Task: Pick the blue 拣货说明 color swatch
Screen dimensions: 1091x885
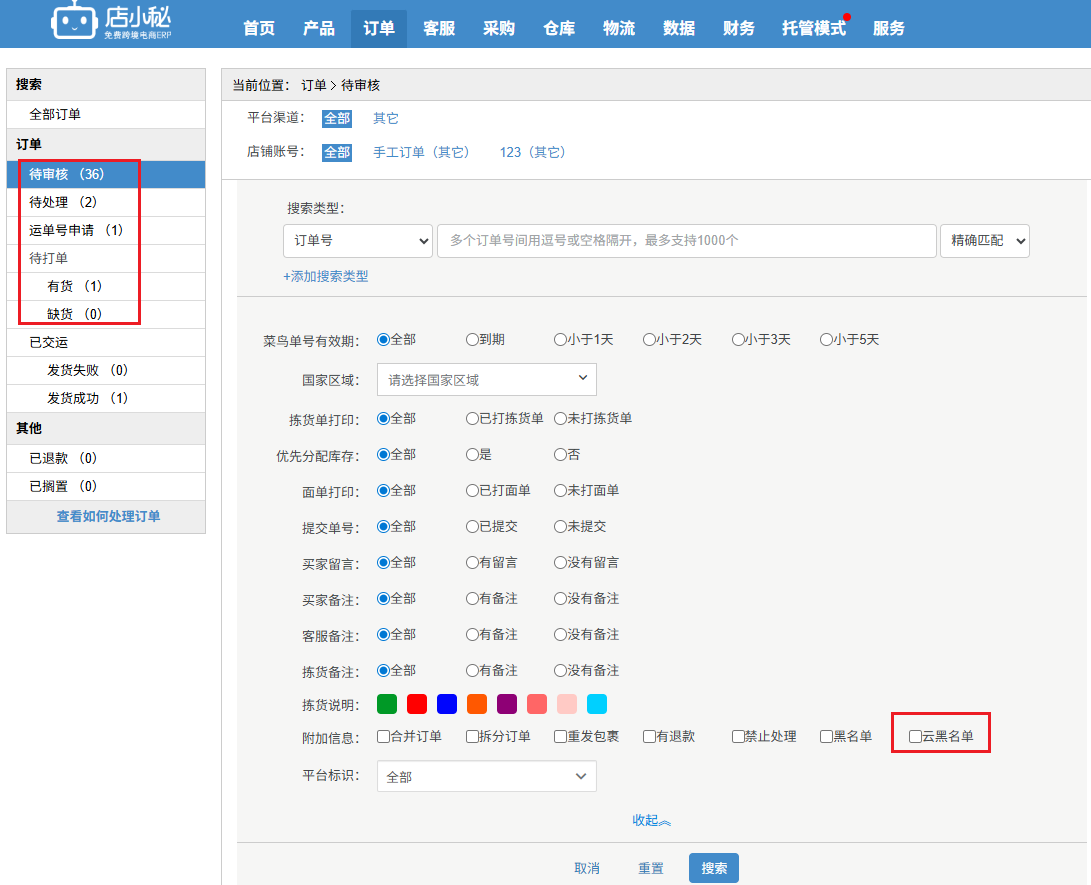Action: [x=447, y=704]
